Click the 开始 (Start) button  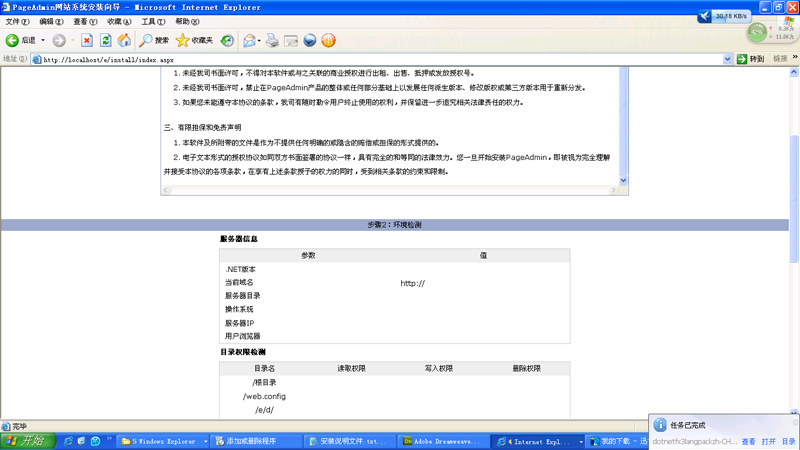click(25, 441)
